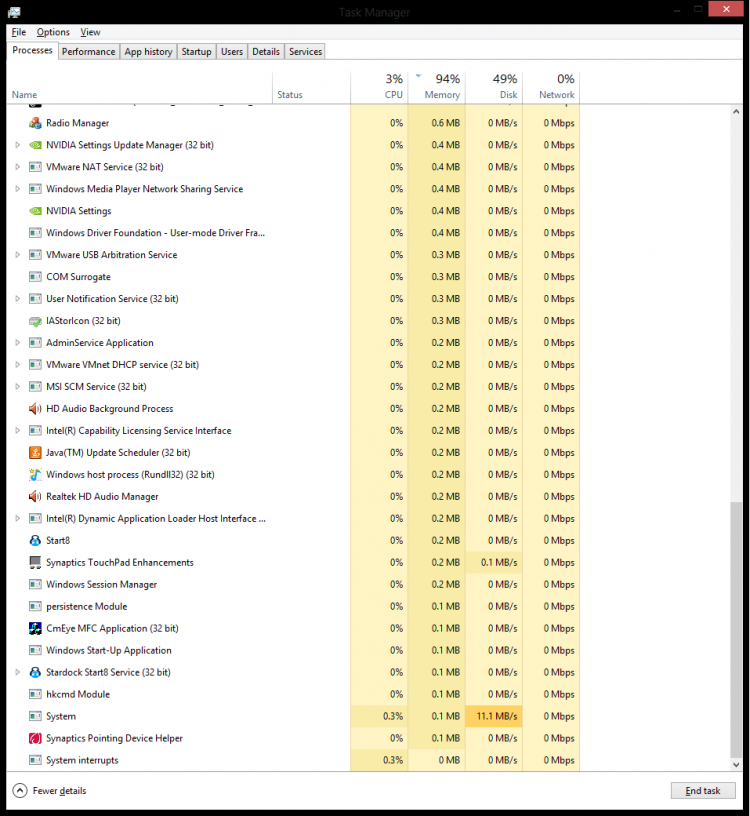Sort by the CPU column header
Screen dimensions: 750x816
379,87
